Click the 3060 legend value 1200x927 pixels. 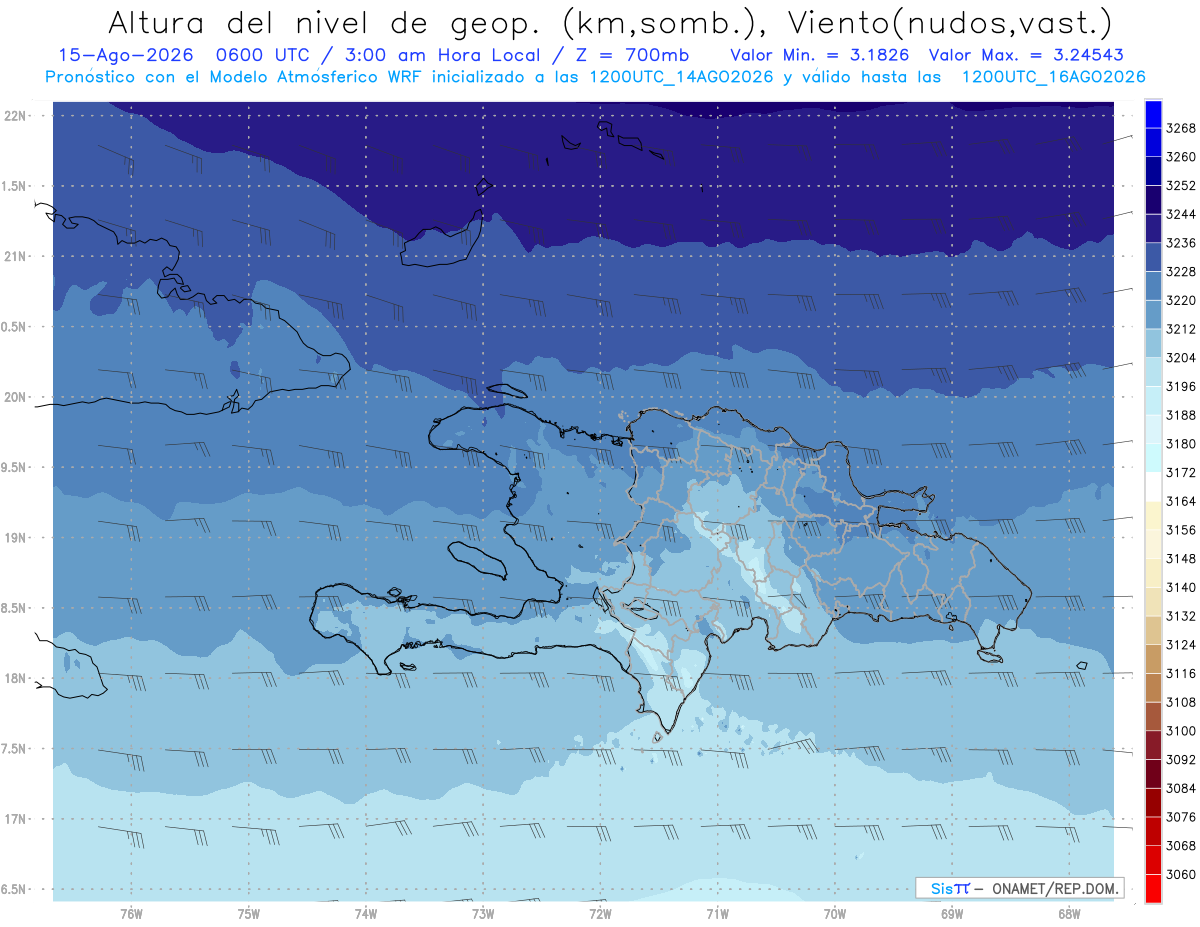tap(1181, 874)
